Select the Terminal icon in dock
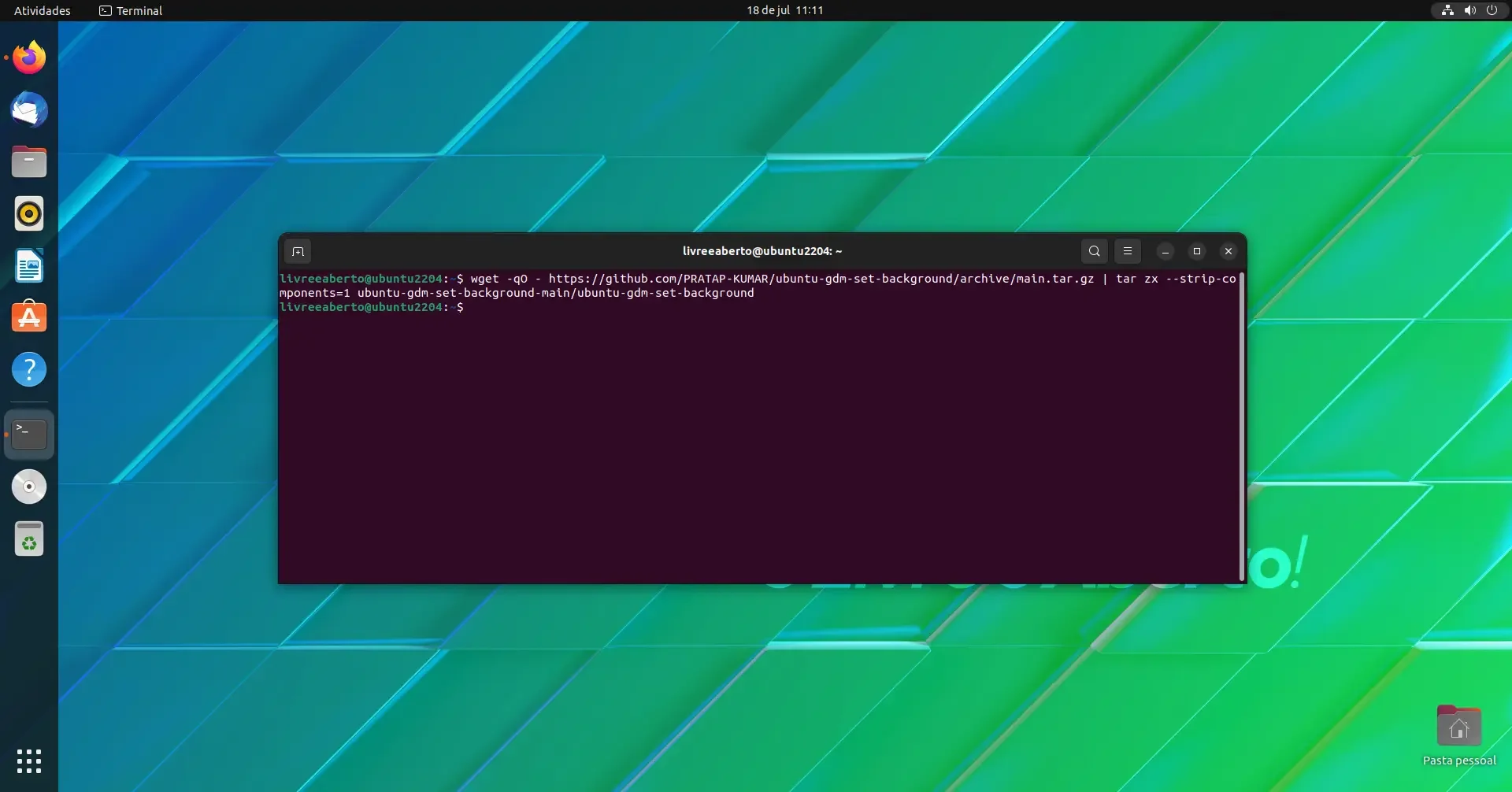1512x792 pixels. [x=29, y=434]
